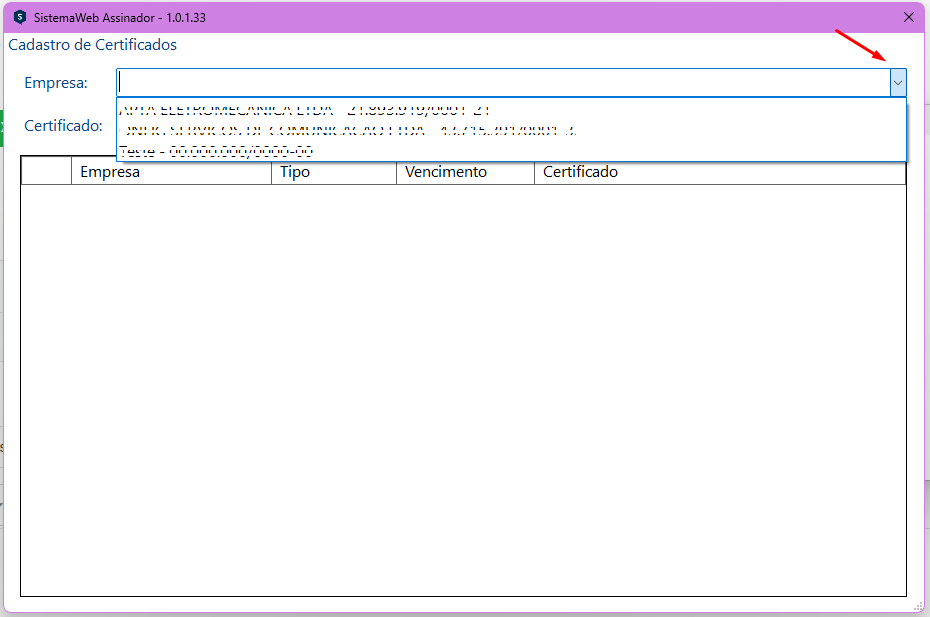Image resolution: width=930 pixels, height=617 pixels.
Task: Choose the ELETROMECANICA LTDA company option
Action: click(511, 110)
